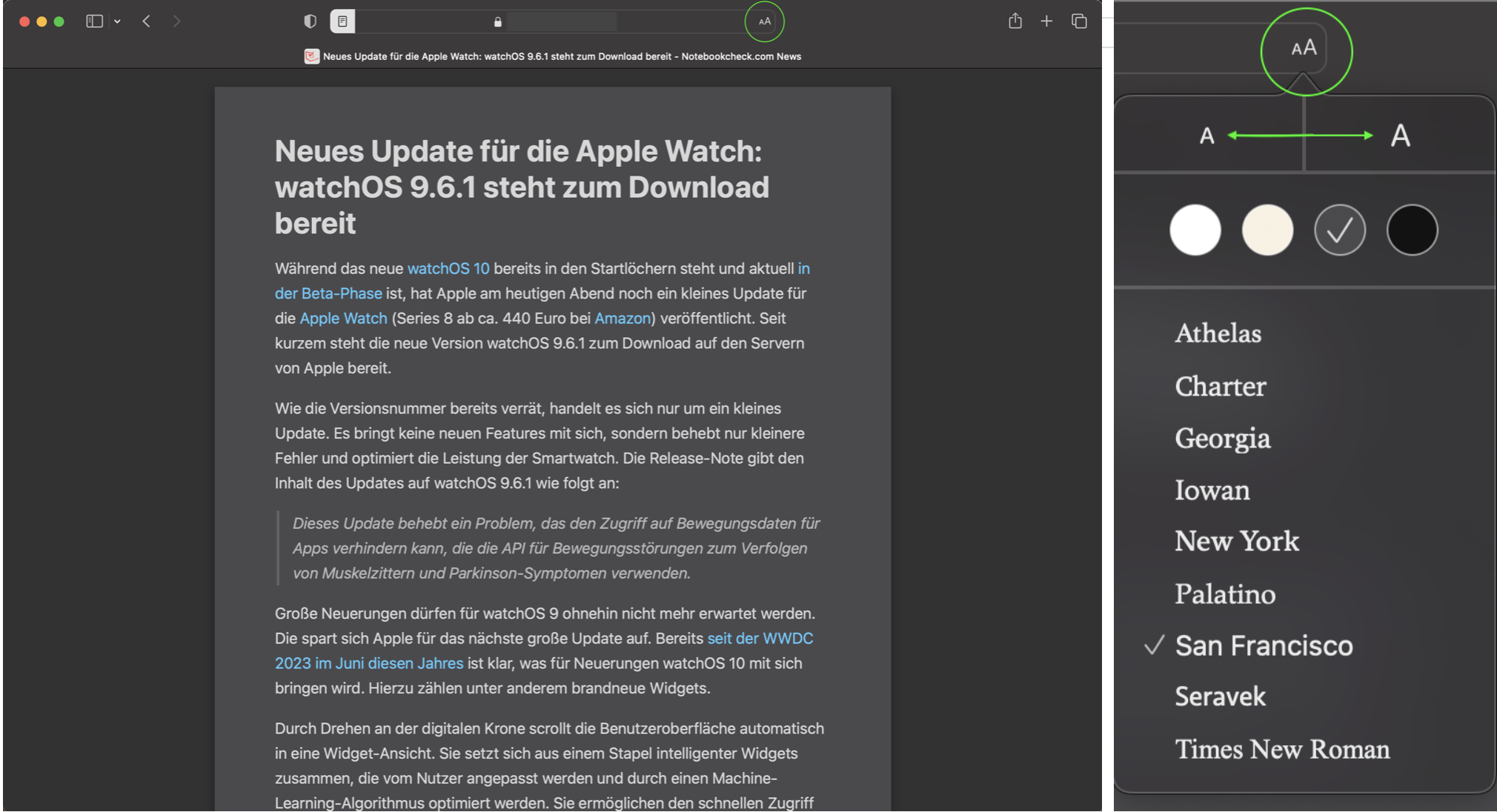Image resolution: width=1497 pixels, height=812 pixels.
Task: Click the address bar URL field
Action: pos(562,22)
